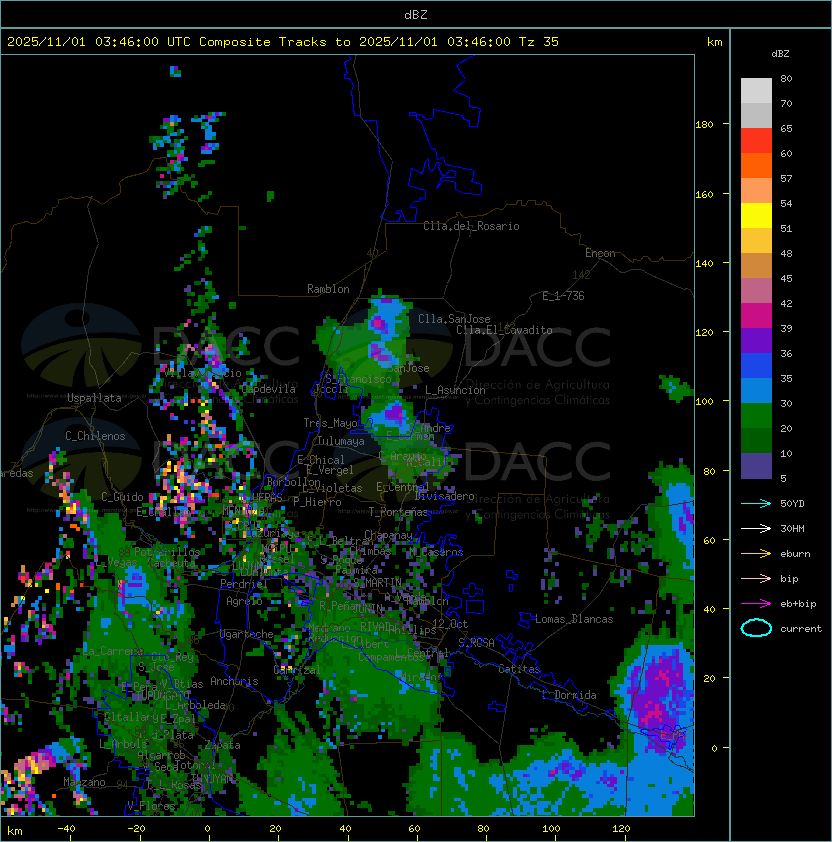The height and width of the screenshot is (842, 832).
Task: Click the 'Tres_Mayo' map label
Action: (x=330, y=423)
